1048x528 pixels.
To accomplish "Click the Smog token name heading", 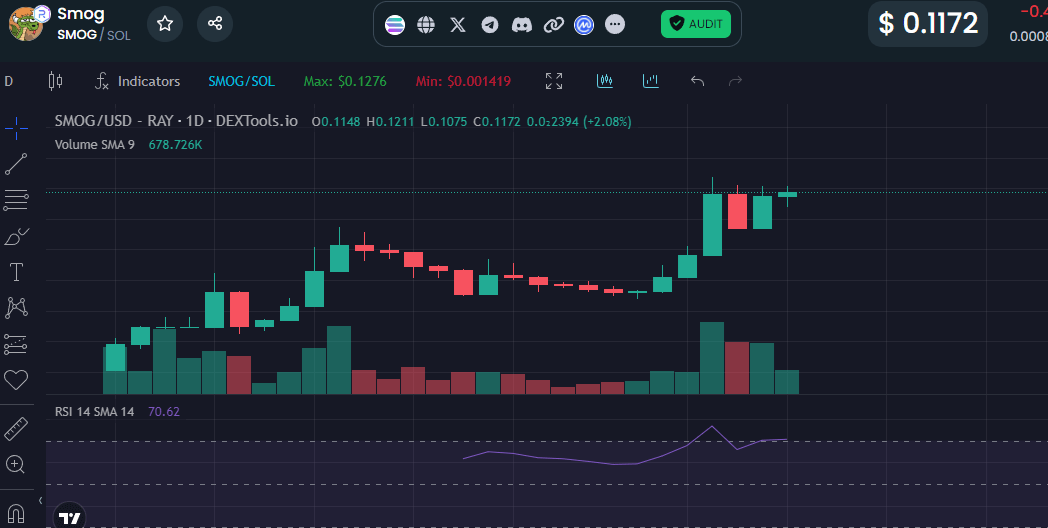I will click(81, 13).
